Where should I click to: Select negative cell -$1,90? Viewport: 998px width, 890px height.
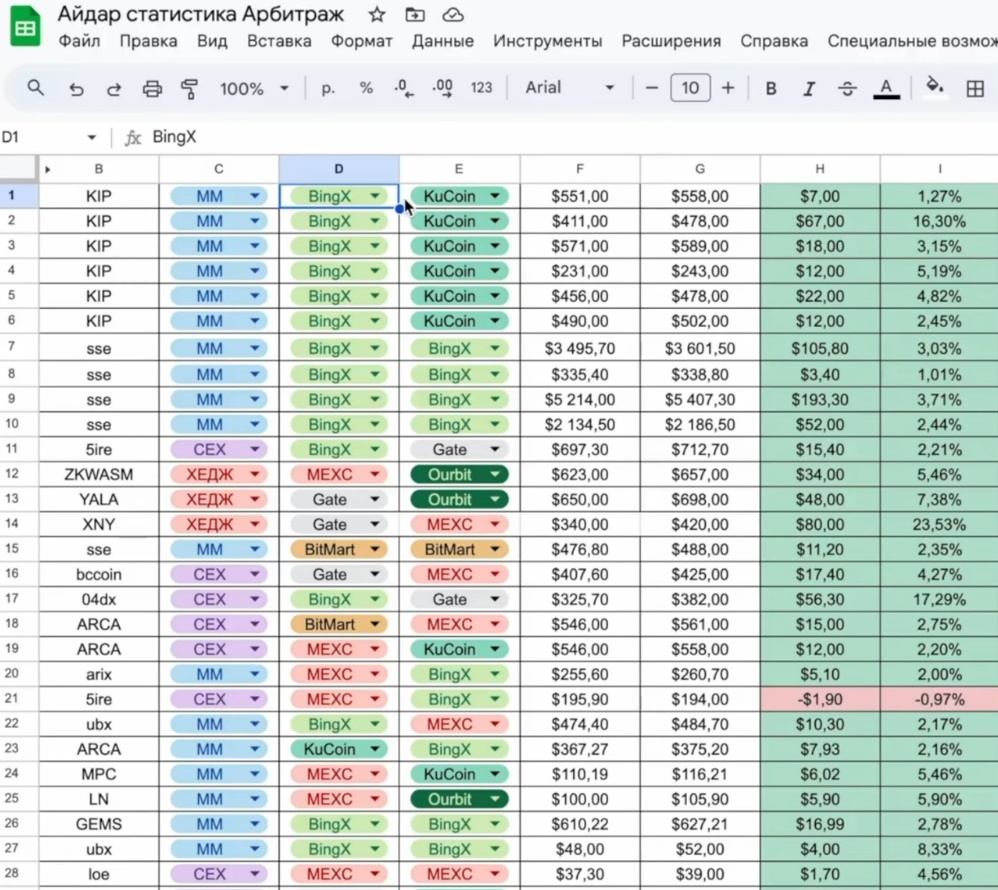pos(820,699)
